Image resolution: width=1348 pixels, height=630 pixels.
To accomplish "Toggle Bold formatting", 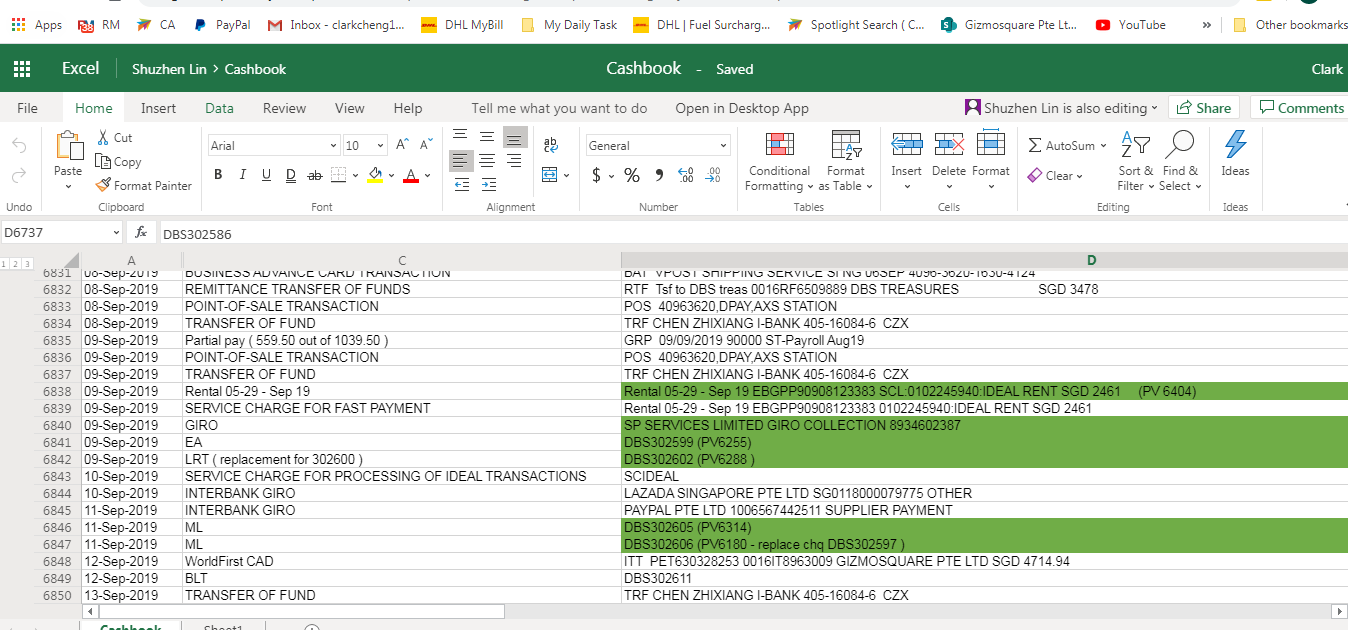I will pyautogui.click(x=218, y=175).
